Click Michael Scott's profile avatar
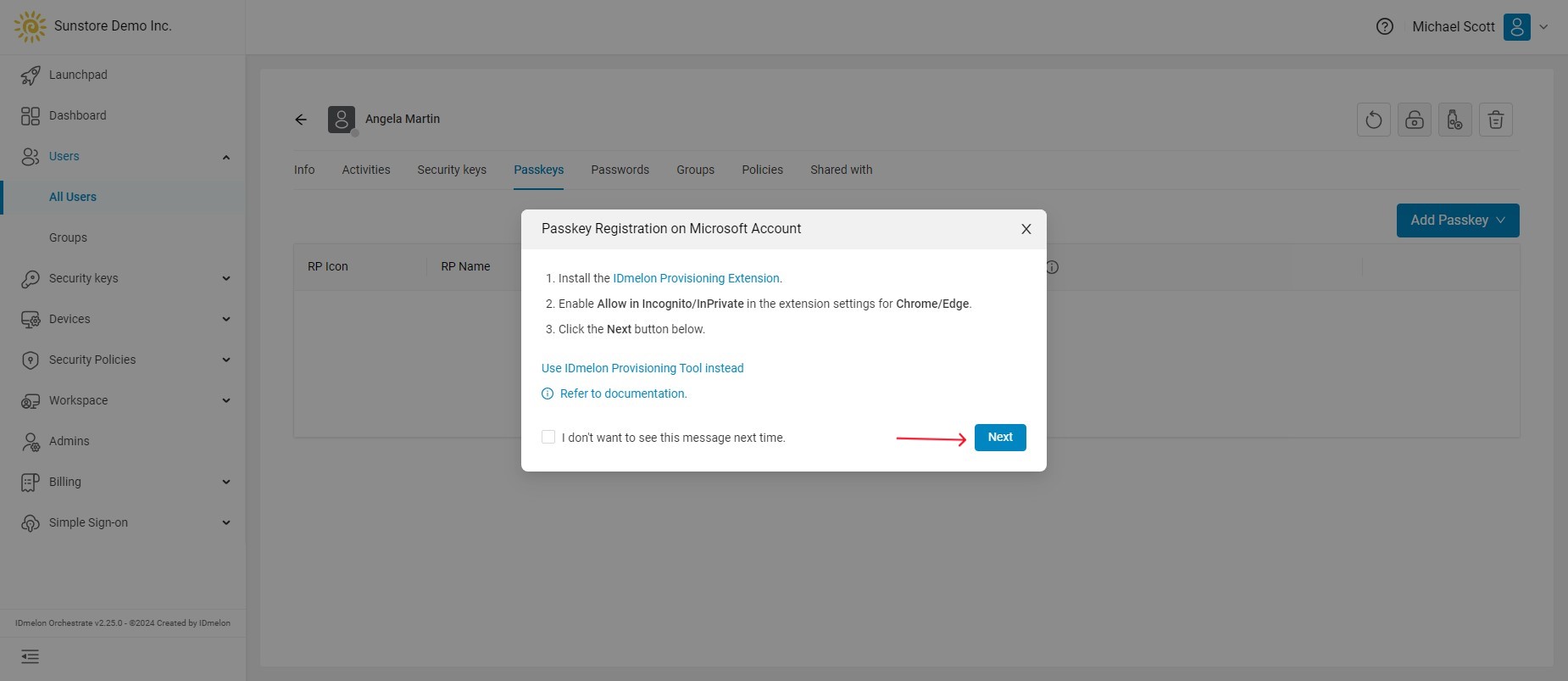The width and height of the screenshot is (1568, 681). (x=1517, y=27)
